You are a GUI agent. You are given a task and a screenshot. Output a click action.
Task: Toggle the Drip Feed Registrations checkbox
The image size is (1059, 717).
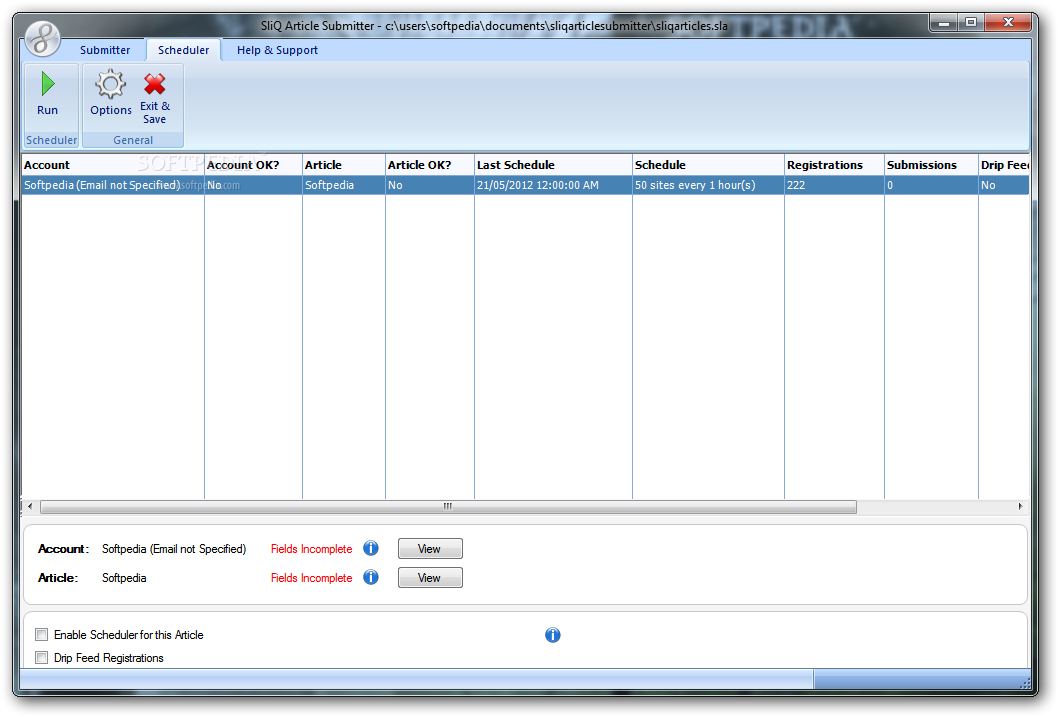[42, 658]
